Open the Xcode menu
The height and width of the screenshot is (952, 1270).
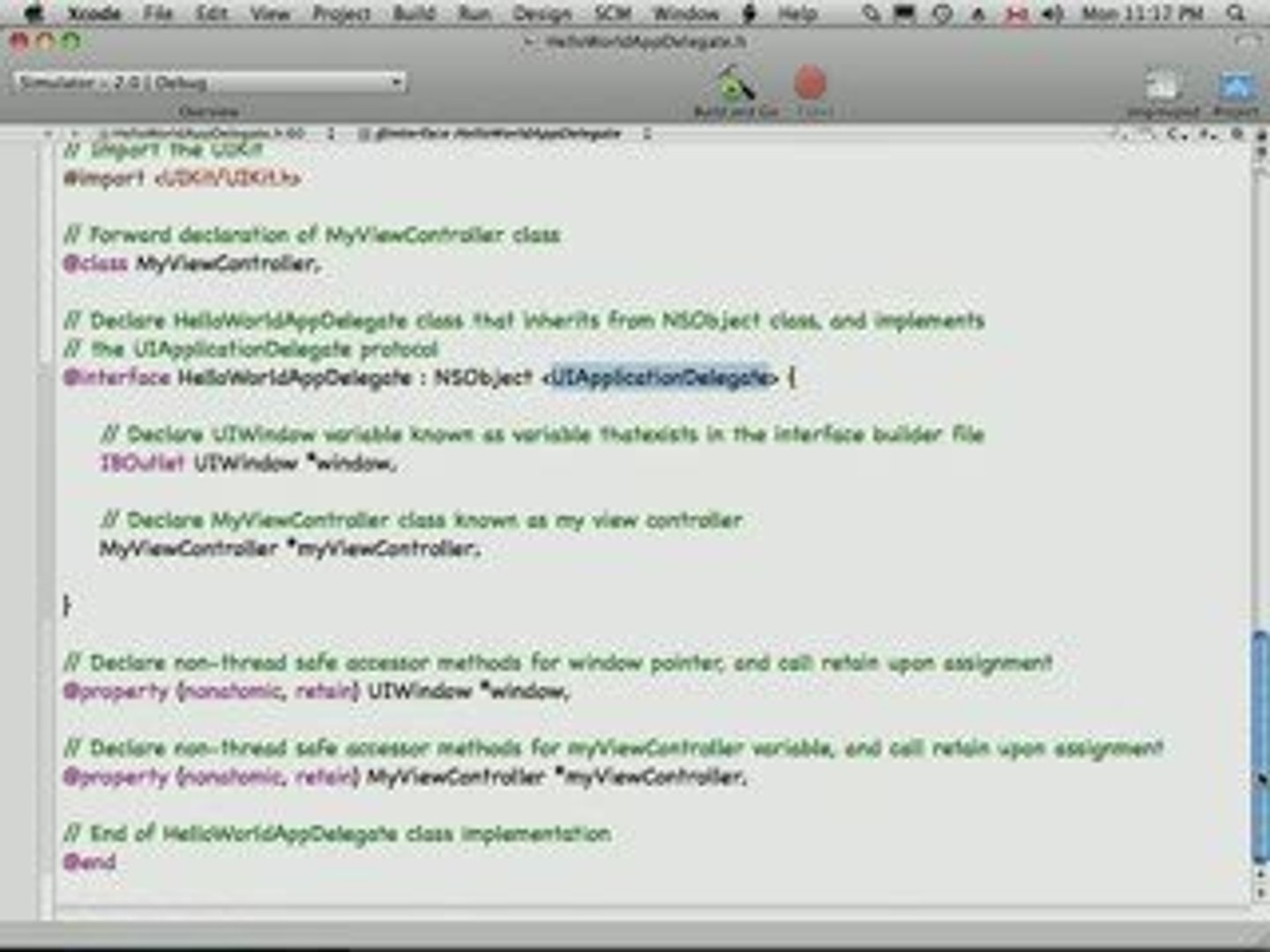click(x=95, y=13)
